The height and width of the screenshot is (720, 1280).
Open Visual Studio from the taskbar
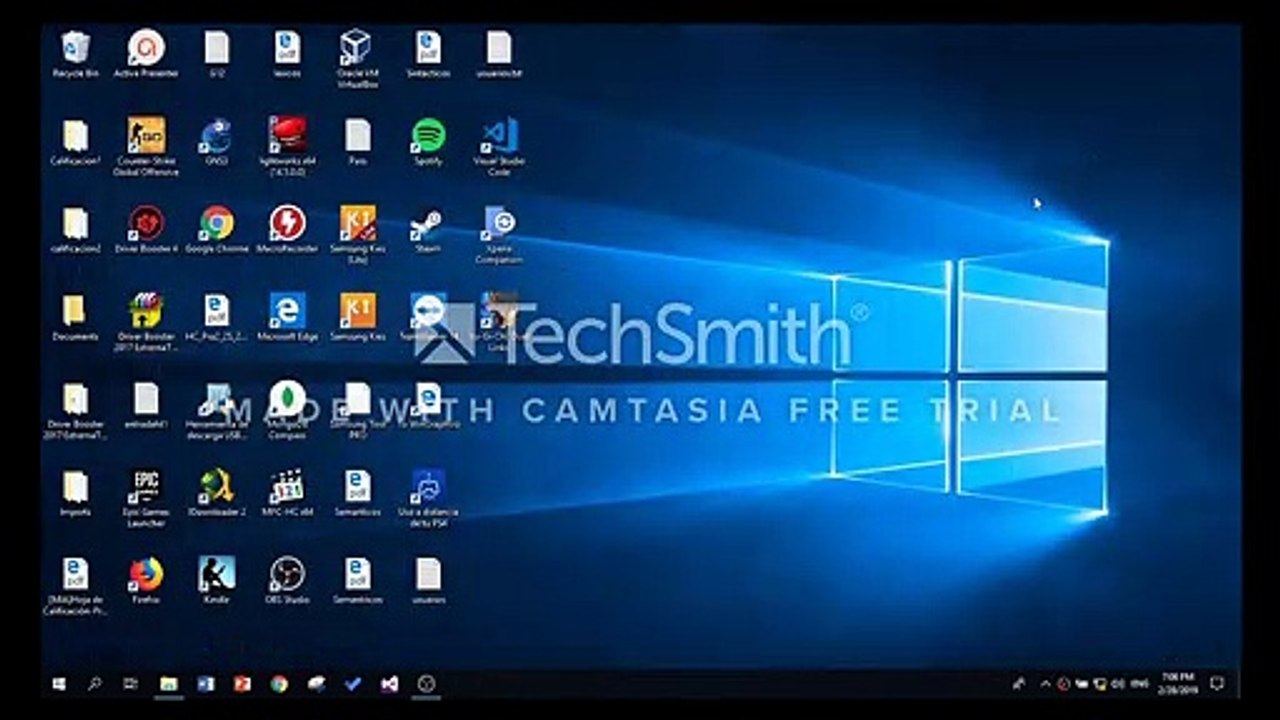(x=390, y=684)
